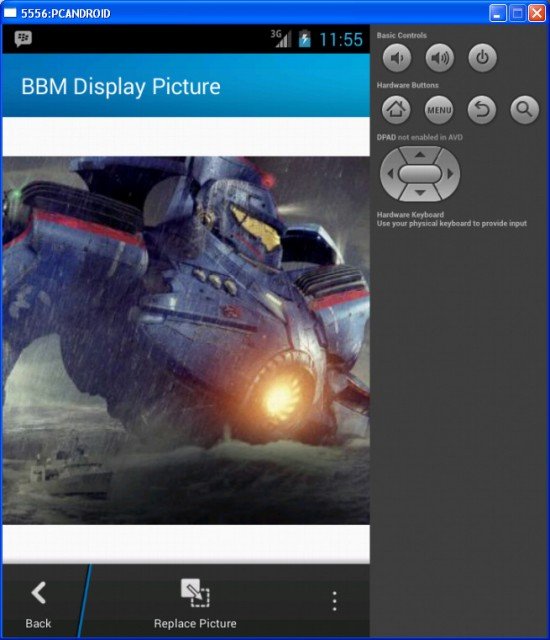The height and width of the screenshot is (640, 550).
Task: Click the emulator window title bar icon
Action: pos(10,13)
